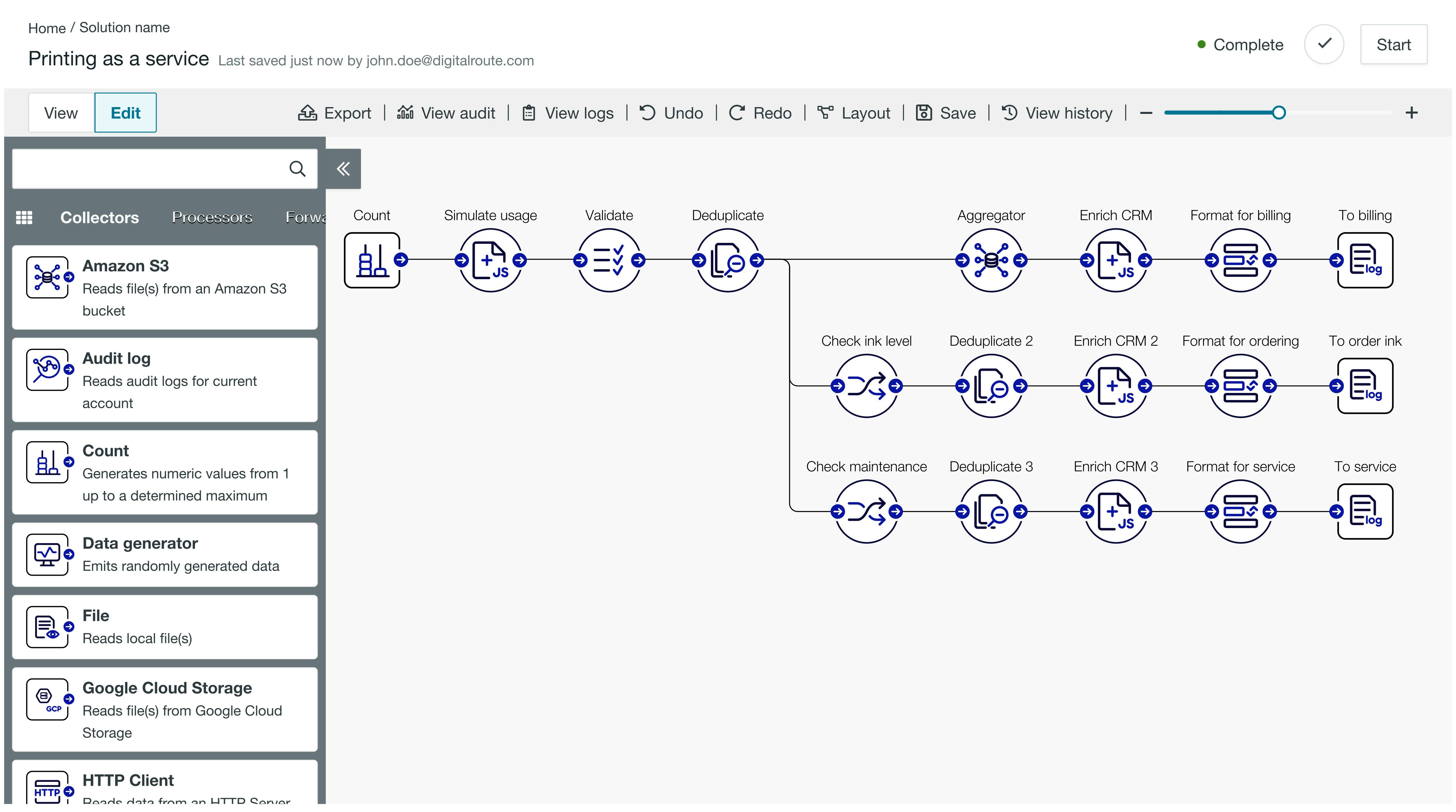Click the Google Cloud Storage icon

(48, 699)
